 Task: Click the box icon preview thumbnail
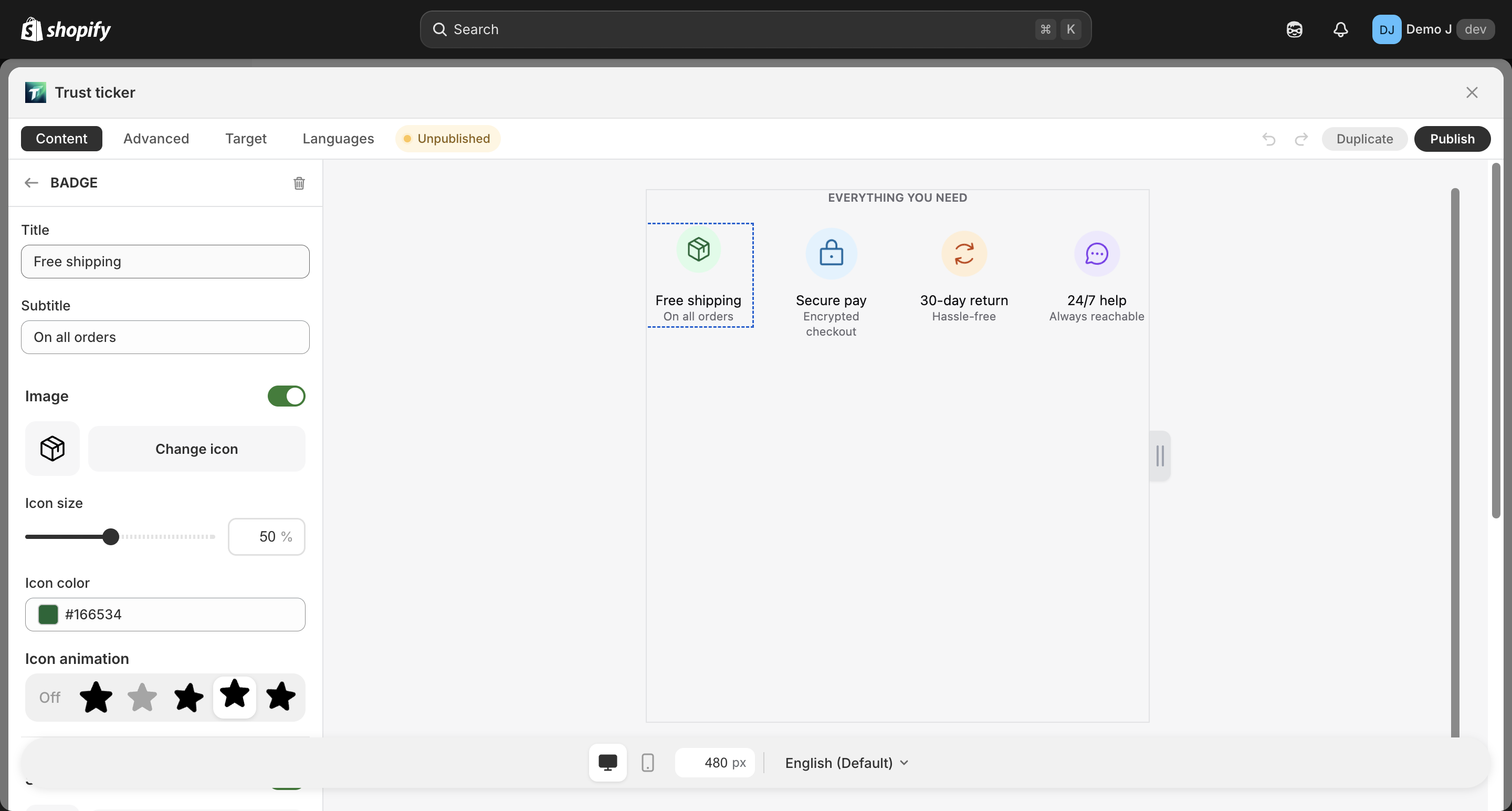(52, 449)
